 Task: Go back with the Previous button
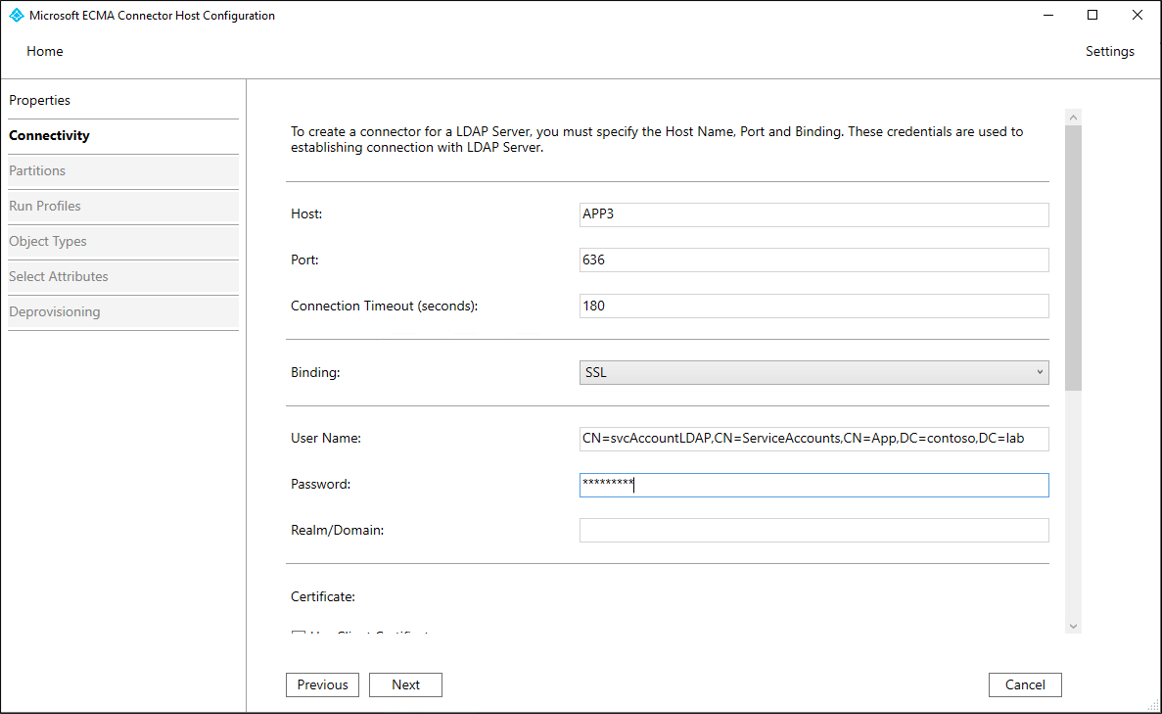click(322, 685)
